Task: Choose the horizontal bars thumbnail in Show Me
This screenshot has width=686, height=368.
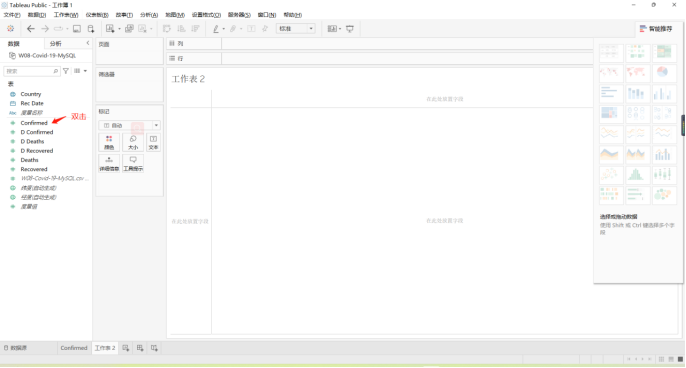Action: 610,93
